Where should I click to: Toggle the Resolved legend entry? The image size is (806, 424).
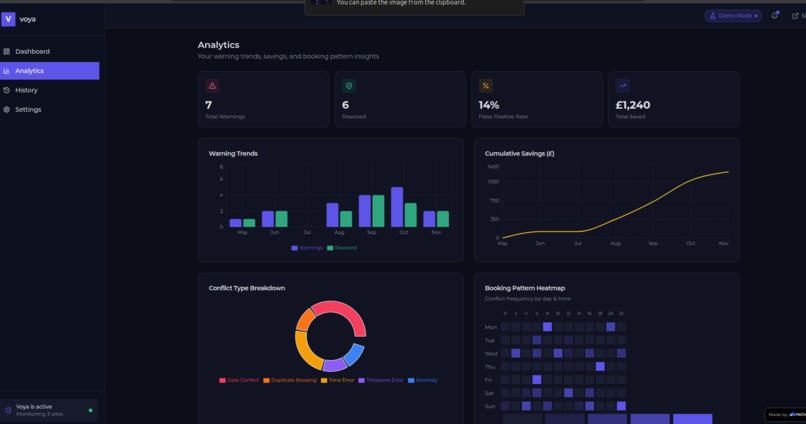342,248
